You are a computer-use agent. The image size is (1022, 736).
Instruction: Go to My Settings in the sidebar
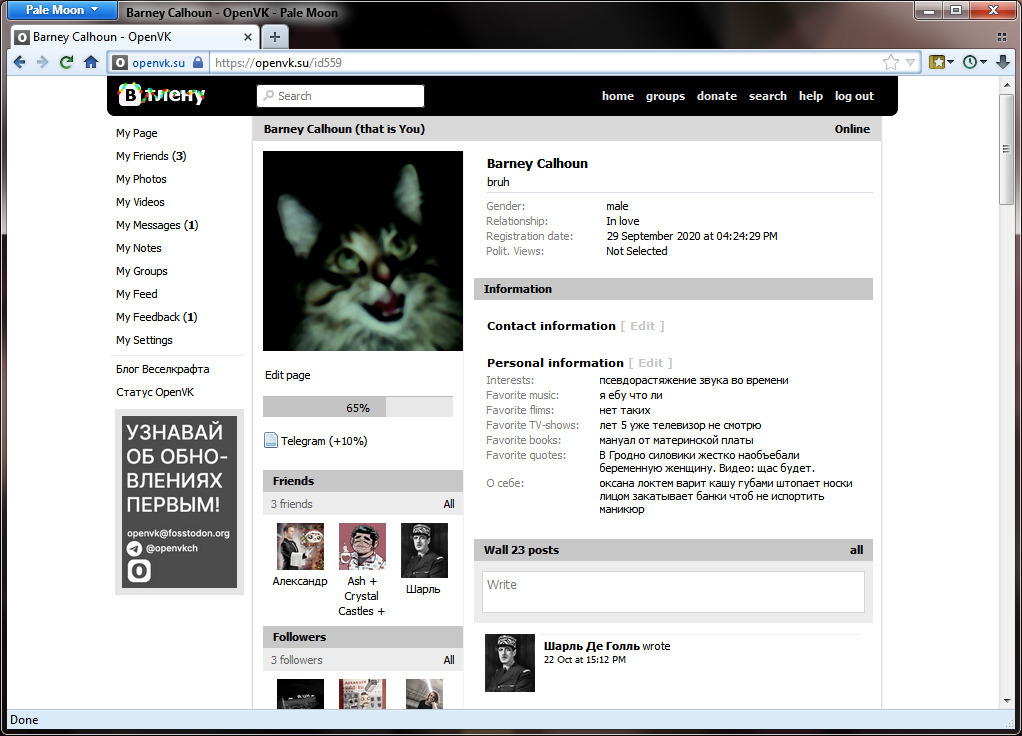click(144, 340)
